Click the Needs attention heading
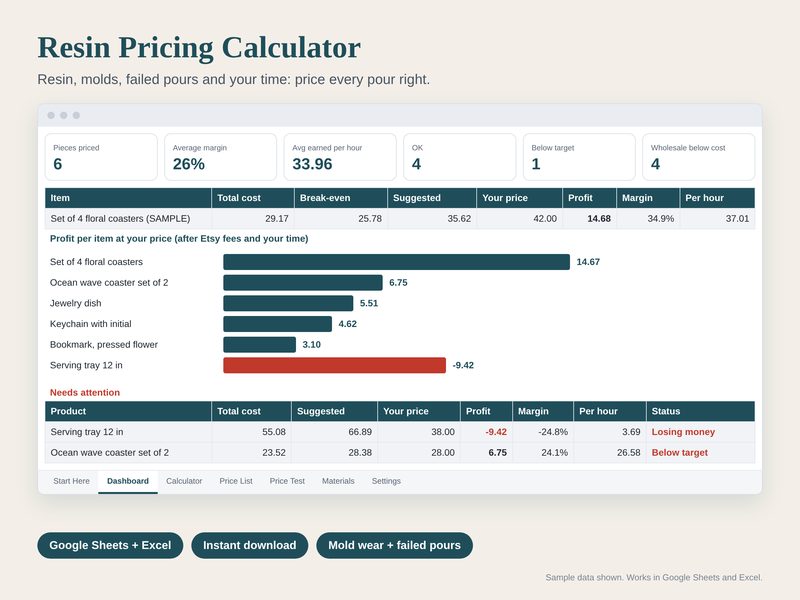This screenshot has width=800, height=600. [x=85, y=392]
